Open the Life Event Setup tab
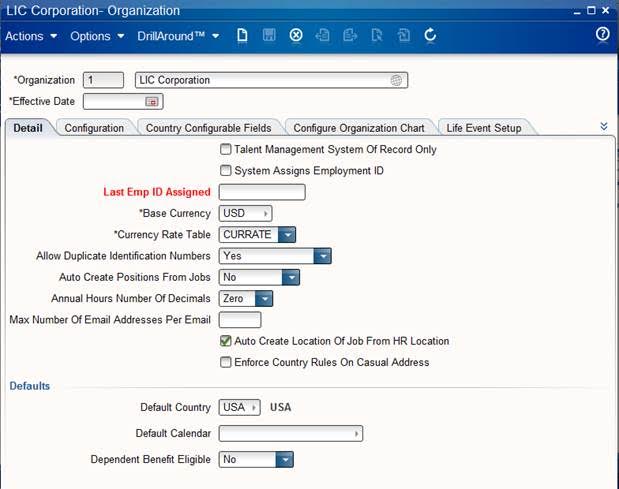Image resolution: width=619 pixels, height=489 pixels. (484, 128)
